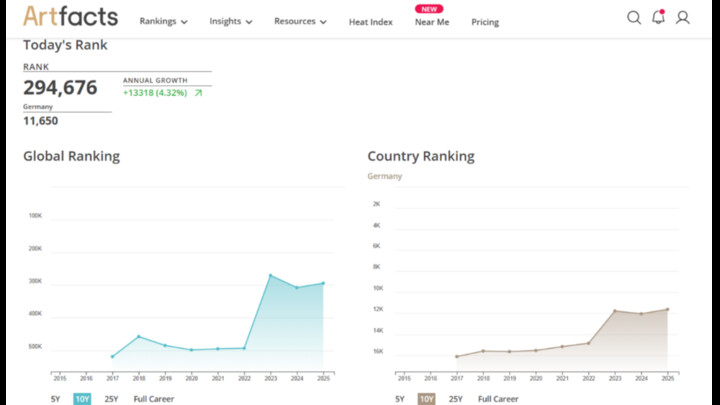Open the Pricing page
This screenshot has height=405, width=720.
[x=485, y=22]
